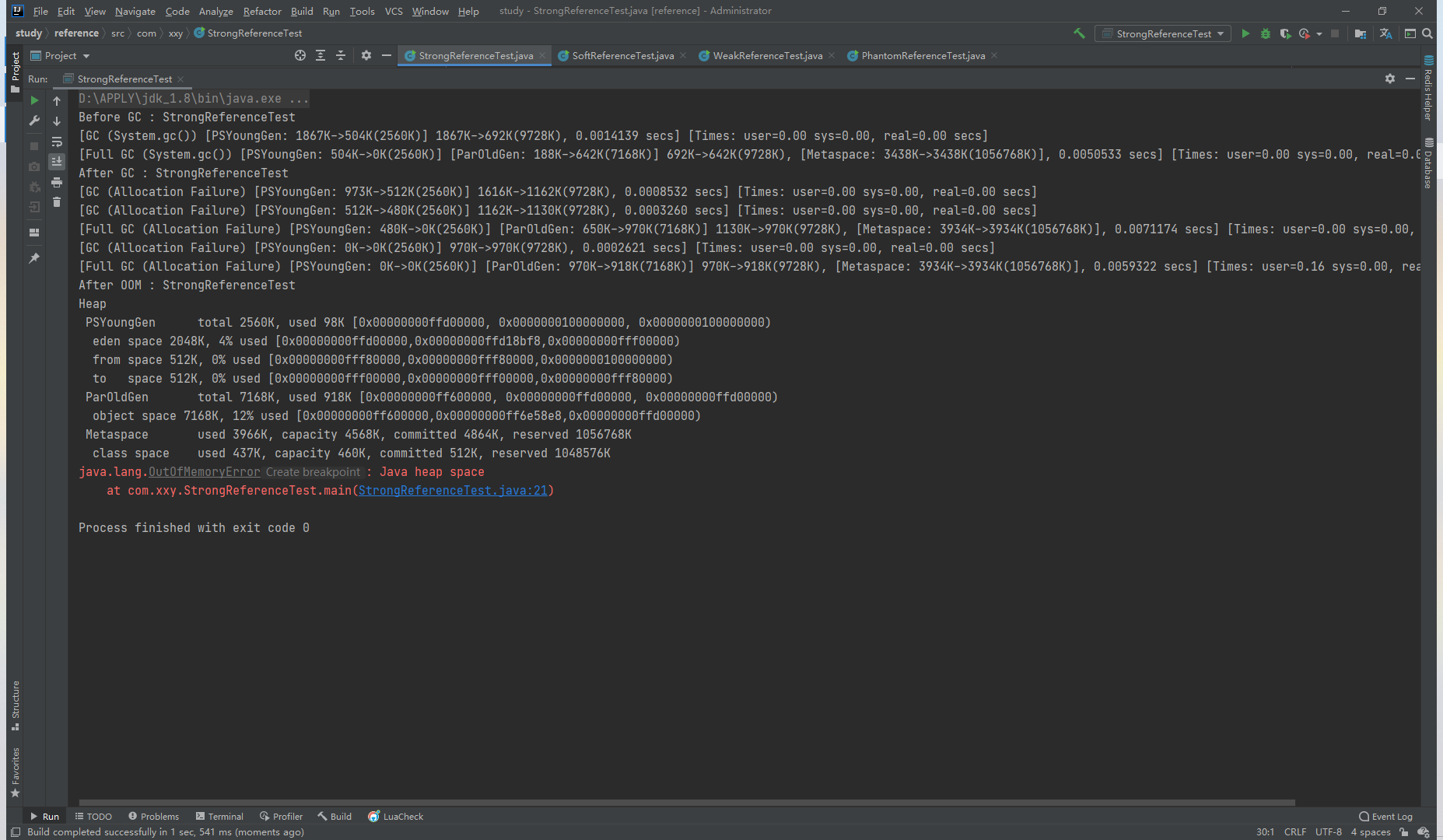Rerun StrongReferenceTest in Run panel

click(x=34, y=100)
